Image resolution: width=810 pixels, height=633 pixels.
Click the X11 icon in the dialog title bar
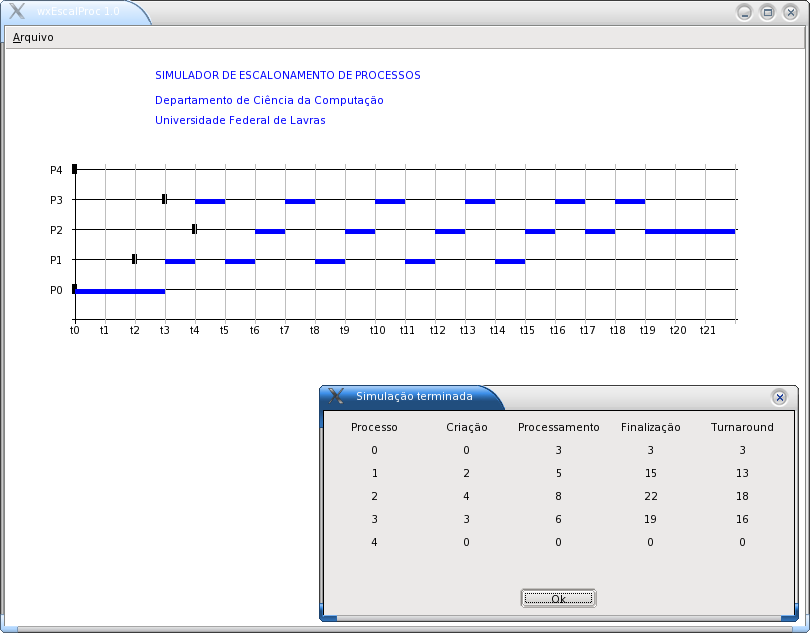[x=336, y=396]
